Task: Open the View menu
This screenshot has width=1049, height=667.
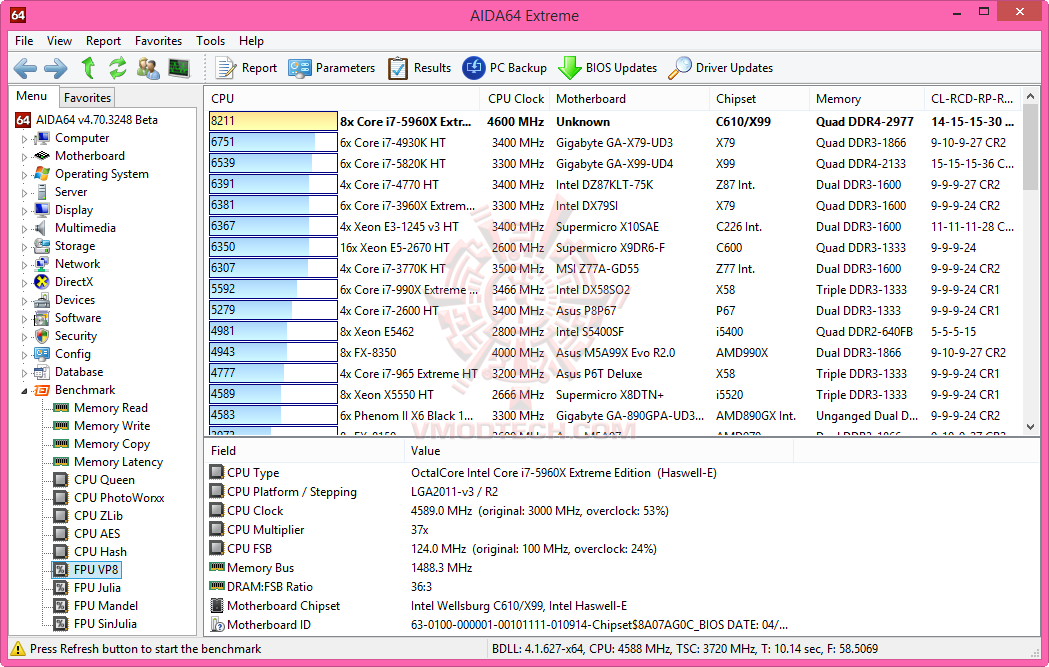Action: [60, 41]
